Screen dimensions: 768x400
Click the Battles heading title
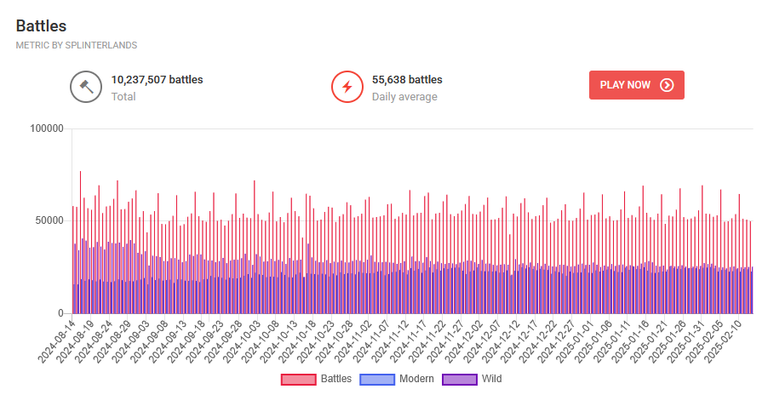click(41, 26)
